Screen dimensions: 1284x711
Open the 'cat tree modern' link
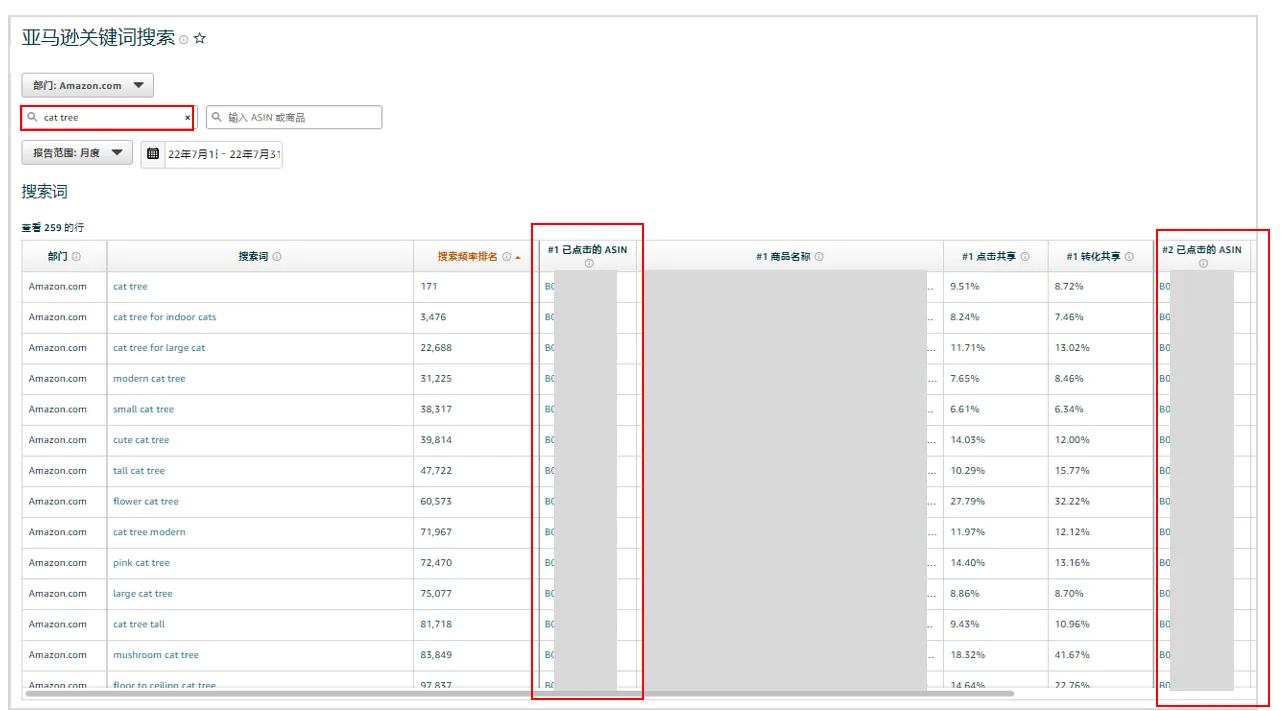point(149,532)
